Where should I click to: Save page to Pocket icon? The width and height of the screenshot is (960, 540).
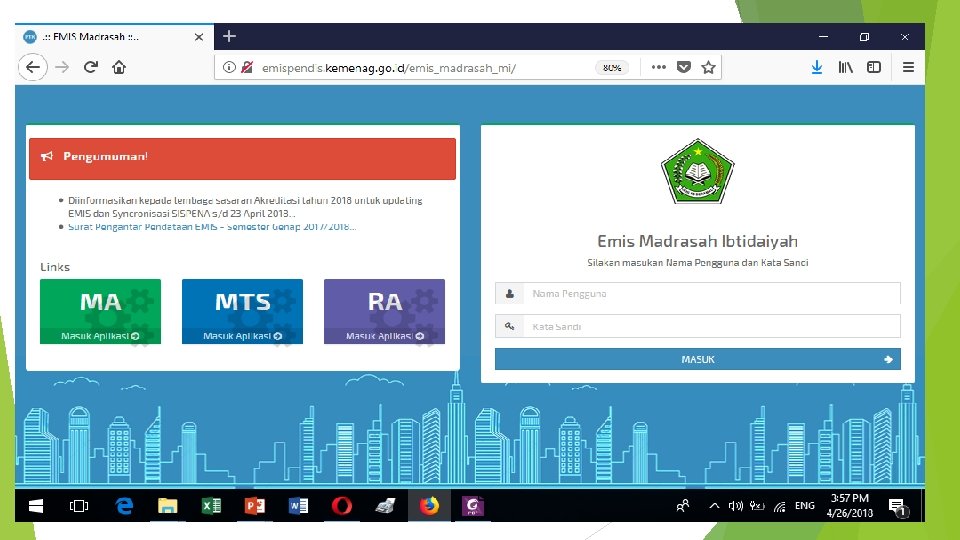click(684, 67)
